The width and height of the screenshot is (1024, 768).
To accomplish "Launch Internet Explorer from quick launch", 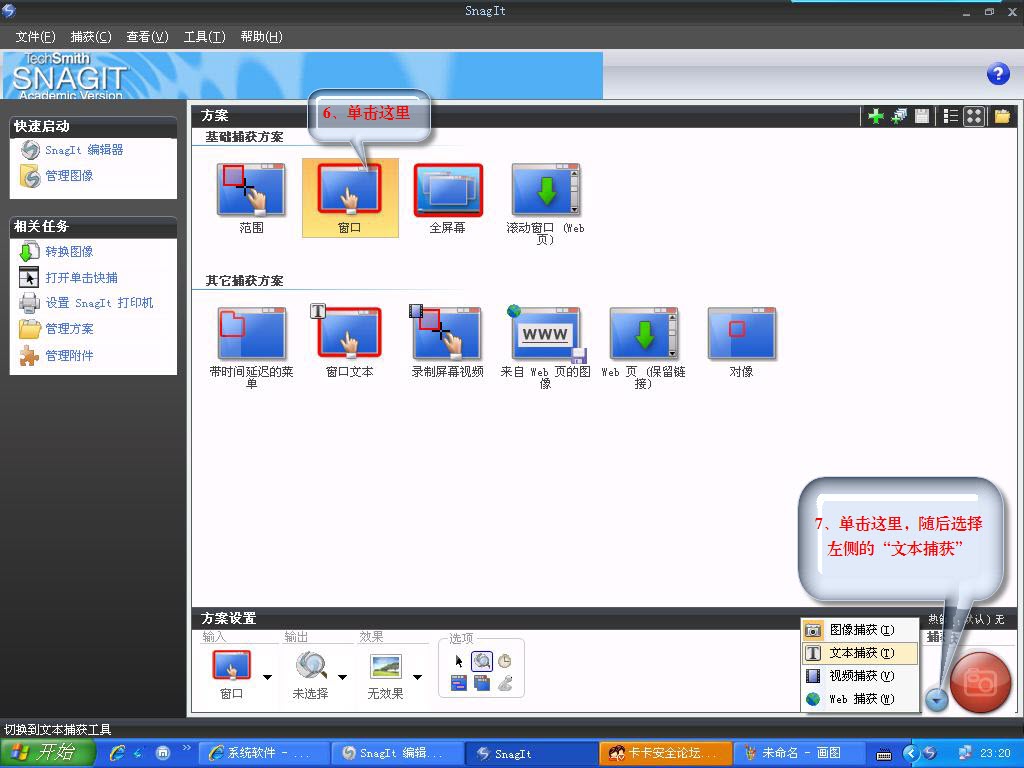I will (117, 753).
